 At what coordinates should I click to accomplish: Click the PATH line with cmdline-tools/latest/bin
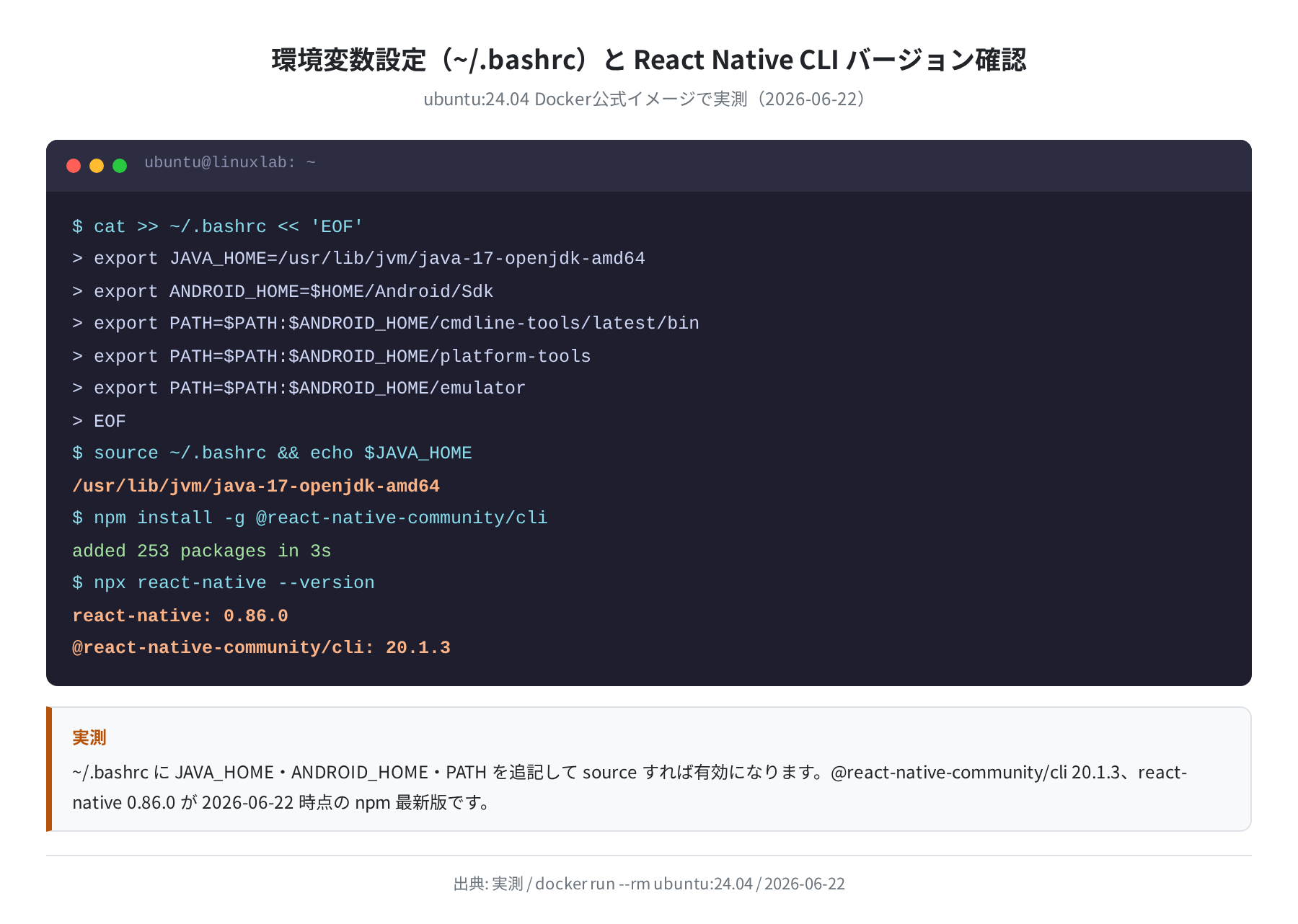pyautogui.click(x=386, y=324)
